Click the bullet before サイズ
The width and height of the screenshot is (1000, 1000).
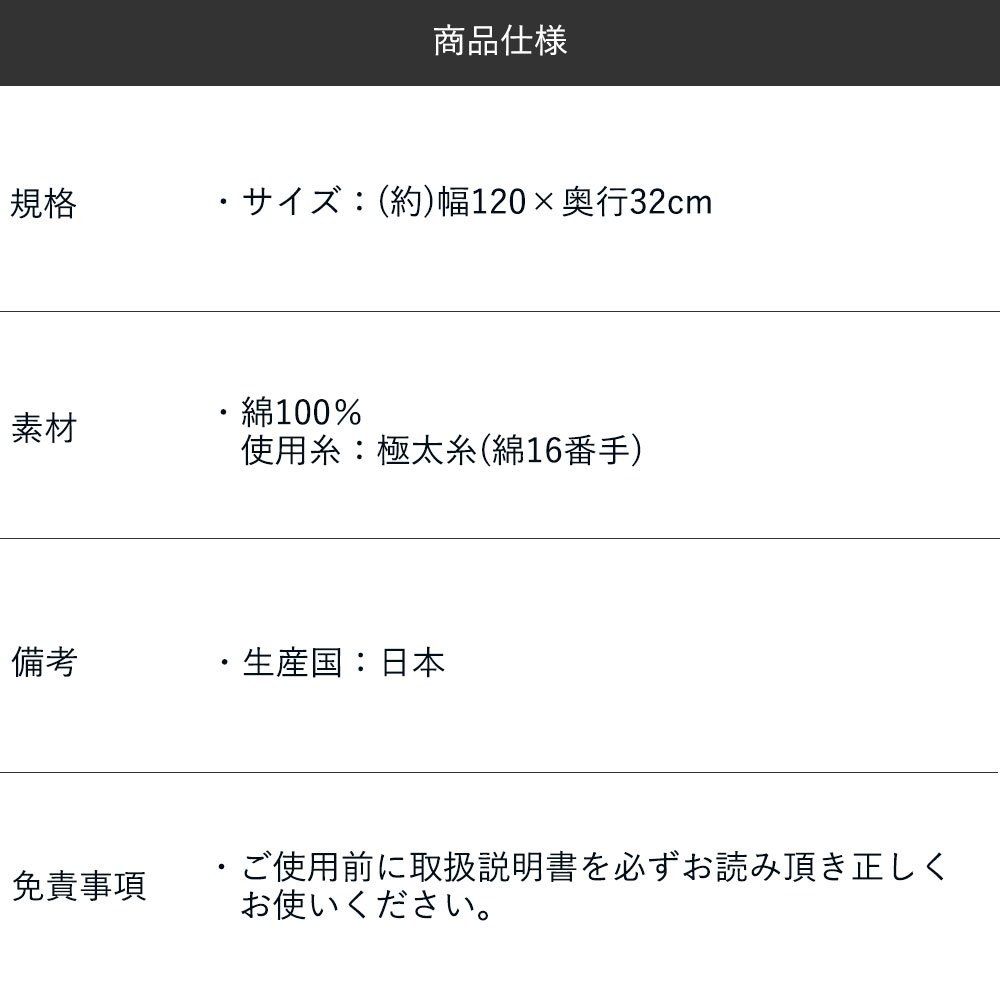click(224, 203)
